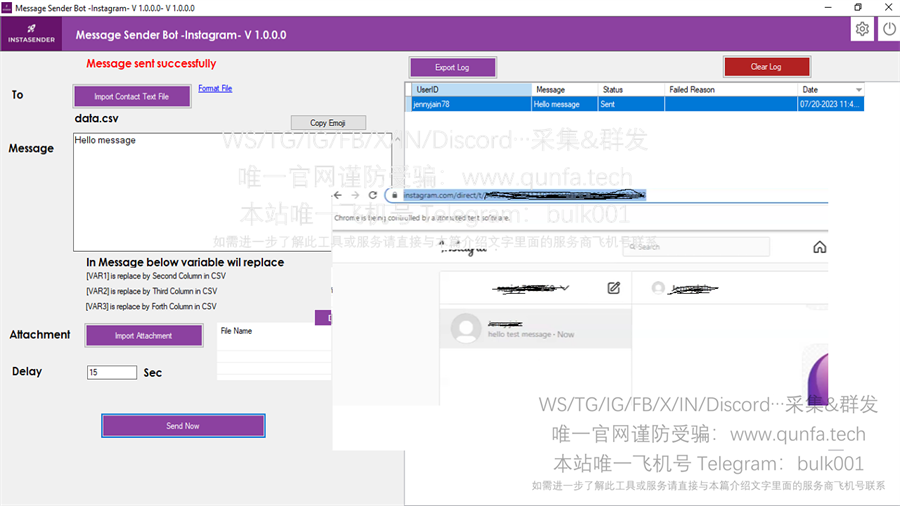
Task: Select the jennyjain78 log row
Action: 638,104
